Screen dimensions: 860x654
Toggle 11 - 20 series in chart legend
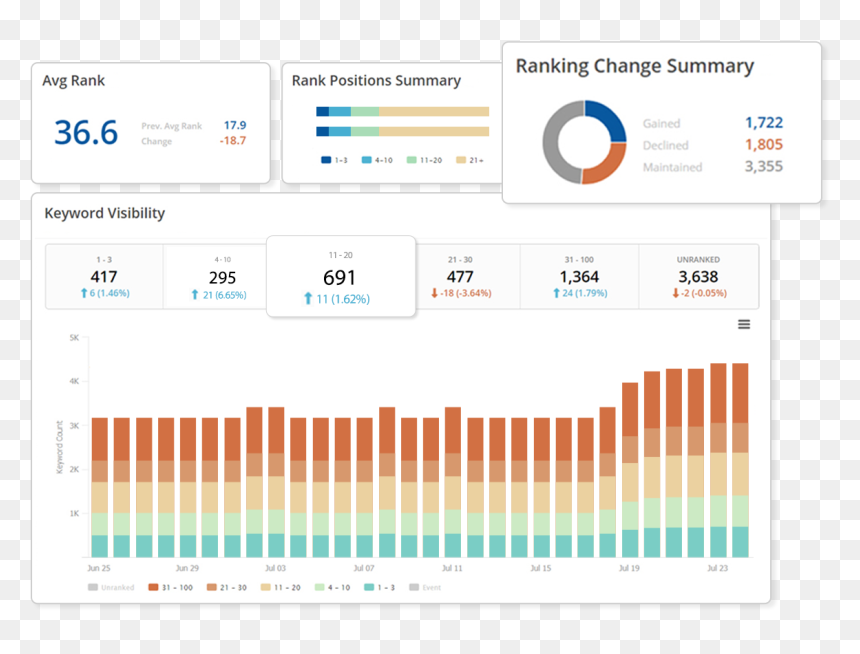[x=280, y=587]
